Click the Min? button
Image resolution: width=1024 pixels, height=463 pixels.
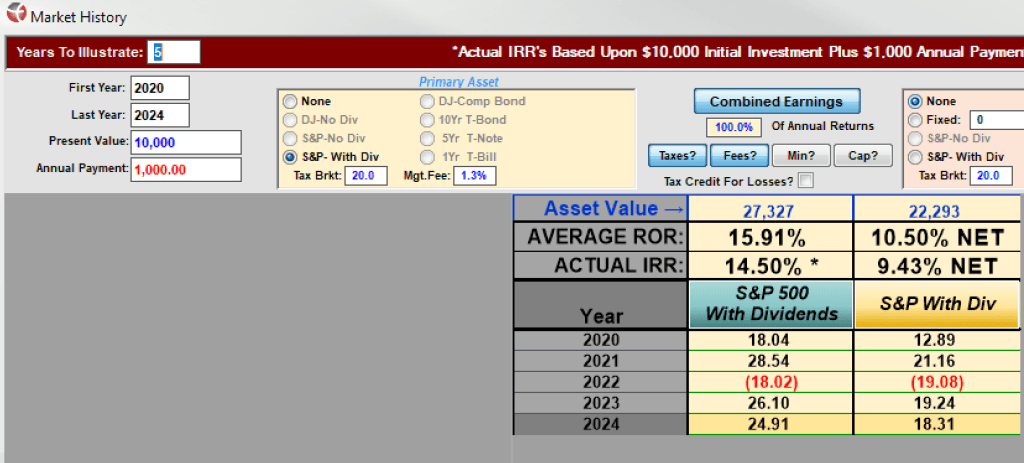(801, 156)
